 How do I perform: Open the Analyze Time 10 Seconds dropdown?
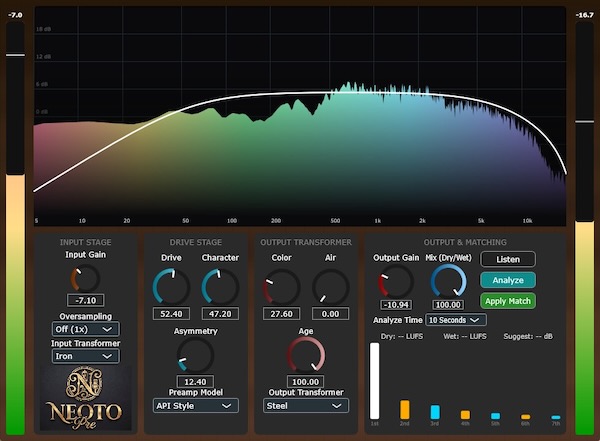pos(456,320)
